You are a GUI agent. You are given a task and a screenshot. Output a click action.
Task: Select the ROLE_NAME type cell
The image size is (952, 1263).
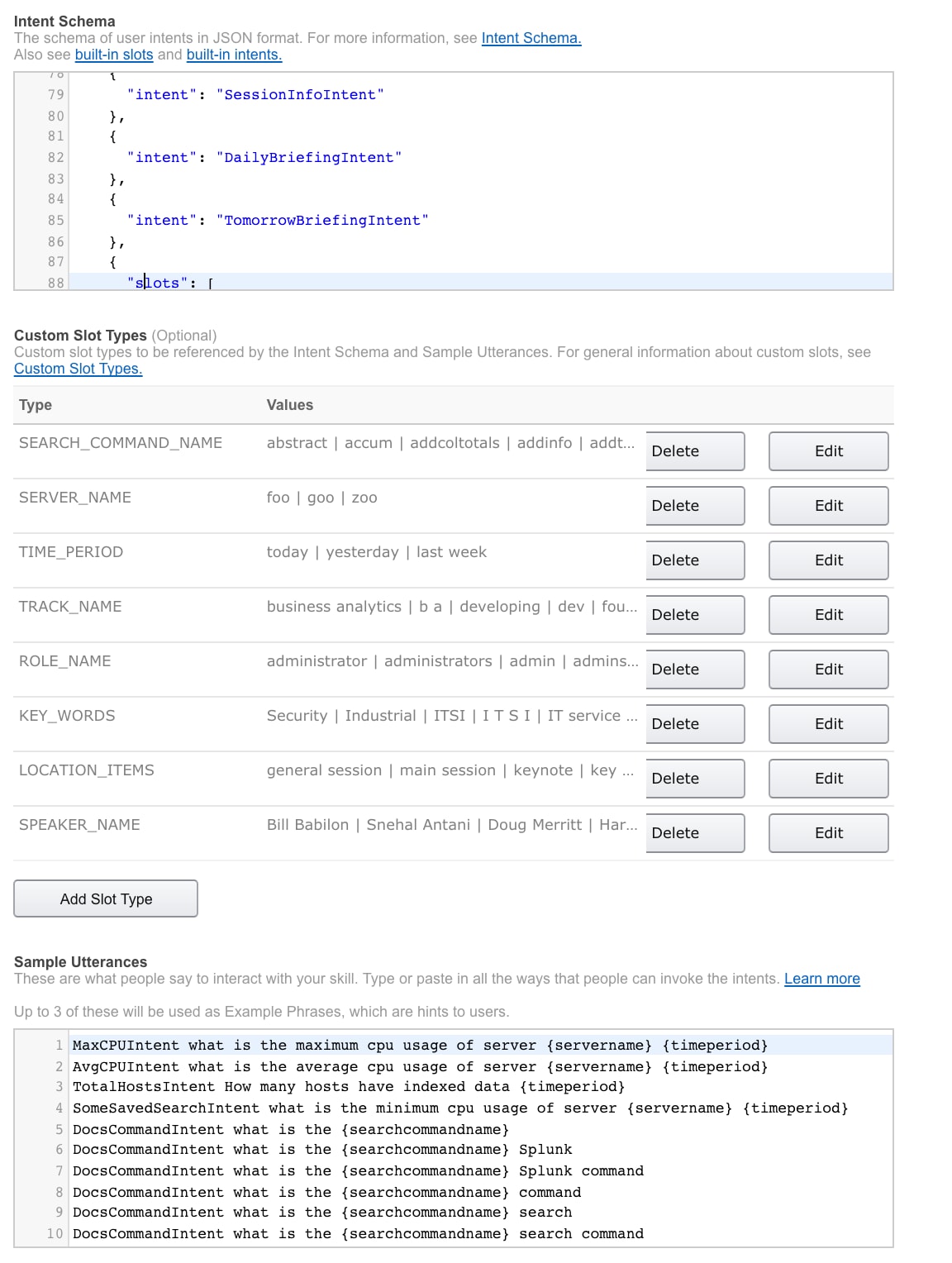[65, 661]
